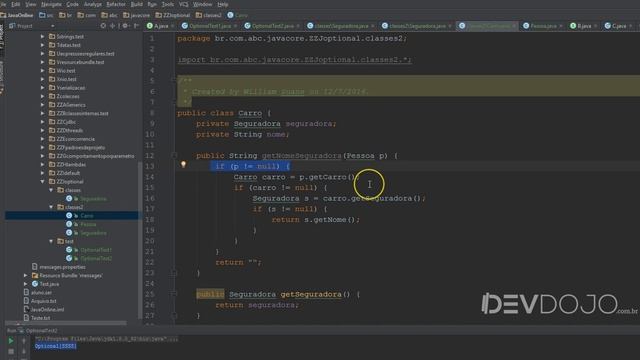Expand the ZZDthreads folder

[x=42, y=130]
